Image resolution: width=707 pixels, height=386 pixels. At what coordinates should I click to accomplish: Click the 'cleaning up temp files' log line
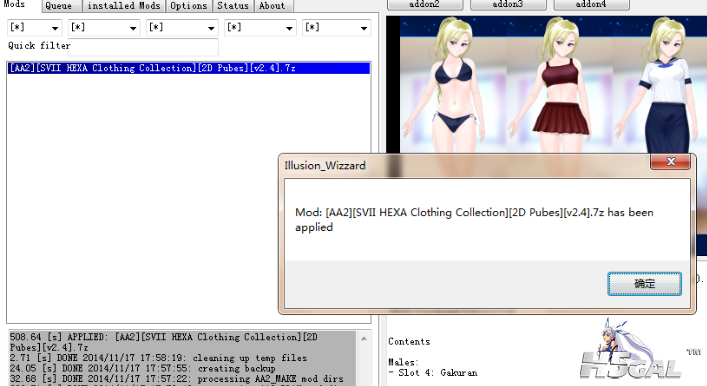tap(158, 358)
